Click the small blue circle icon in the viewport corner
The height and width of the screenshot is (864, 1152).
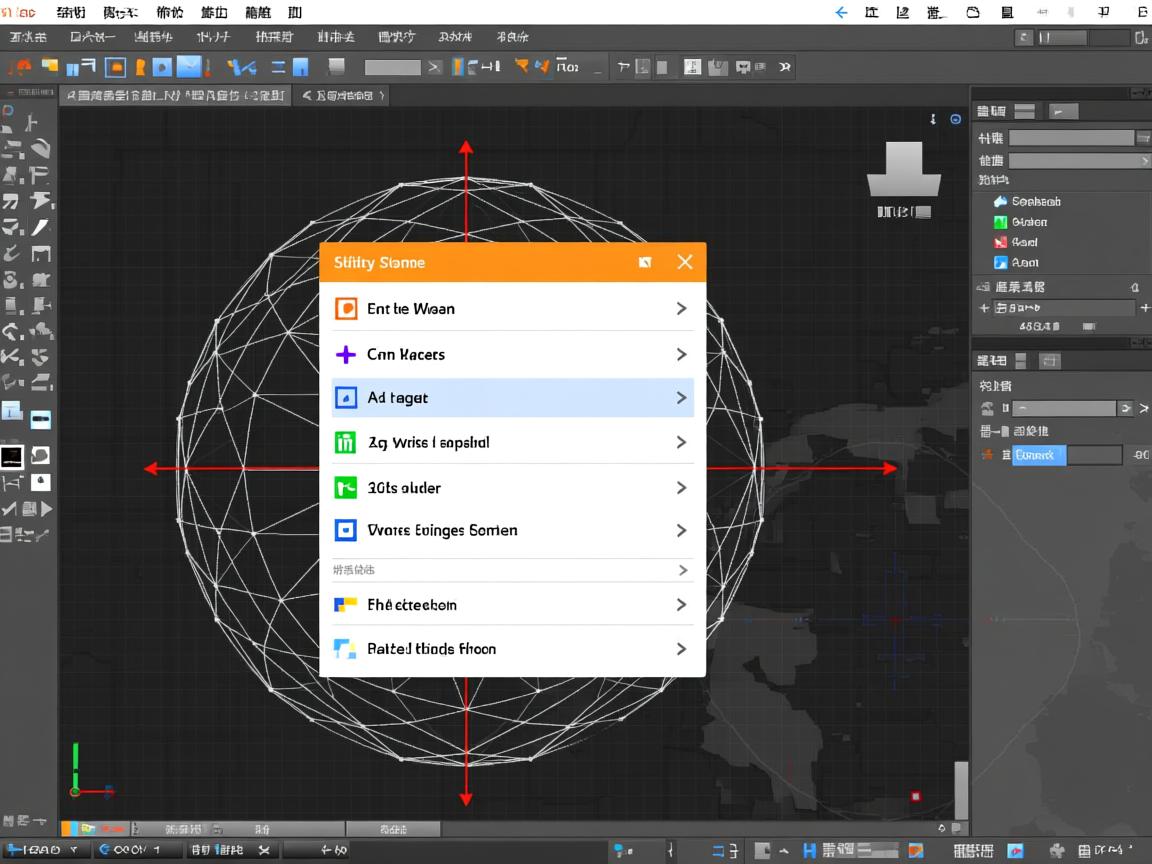955,119
